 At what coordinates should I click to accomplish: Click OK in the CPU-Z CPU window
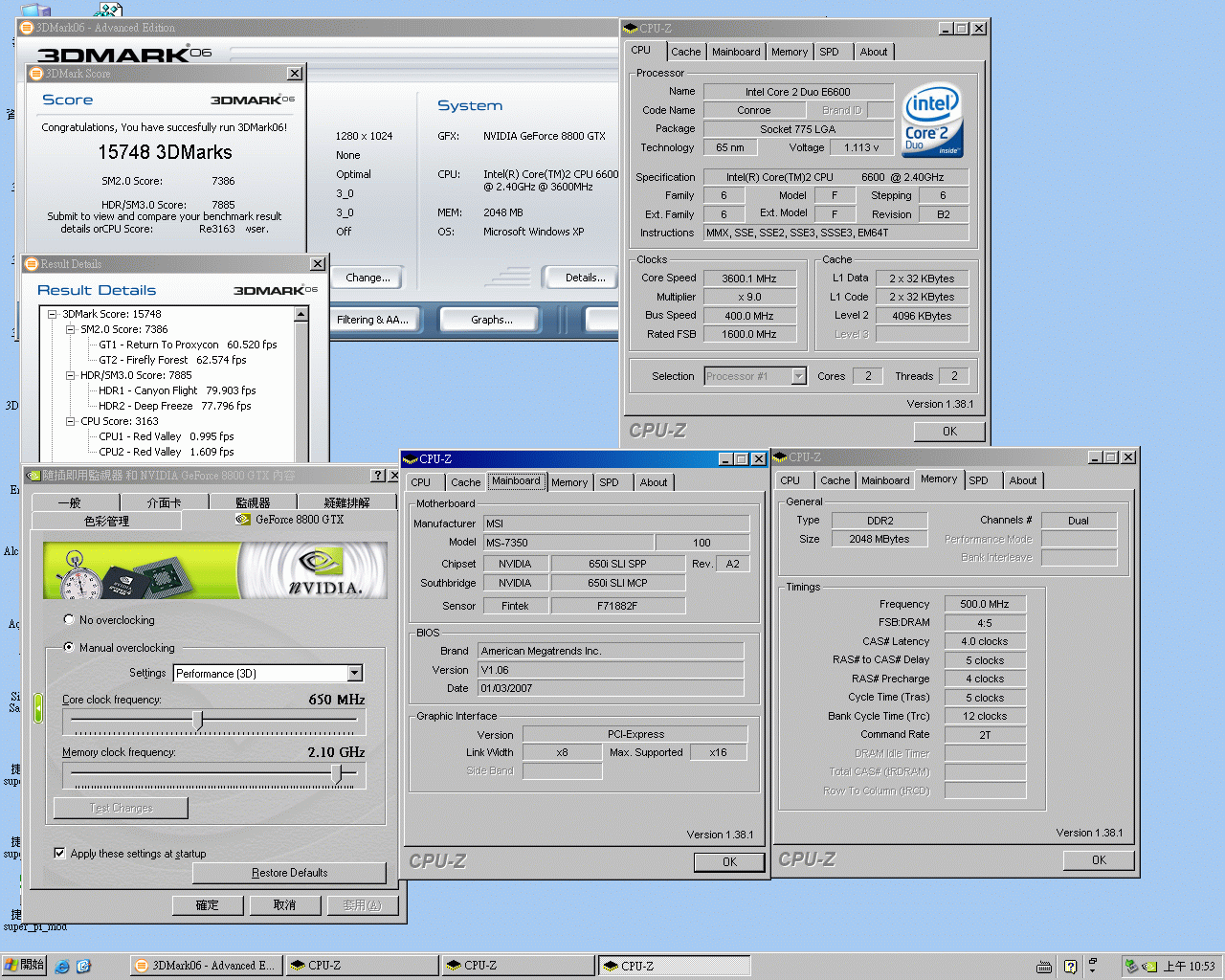949,432
